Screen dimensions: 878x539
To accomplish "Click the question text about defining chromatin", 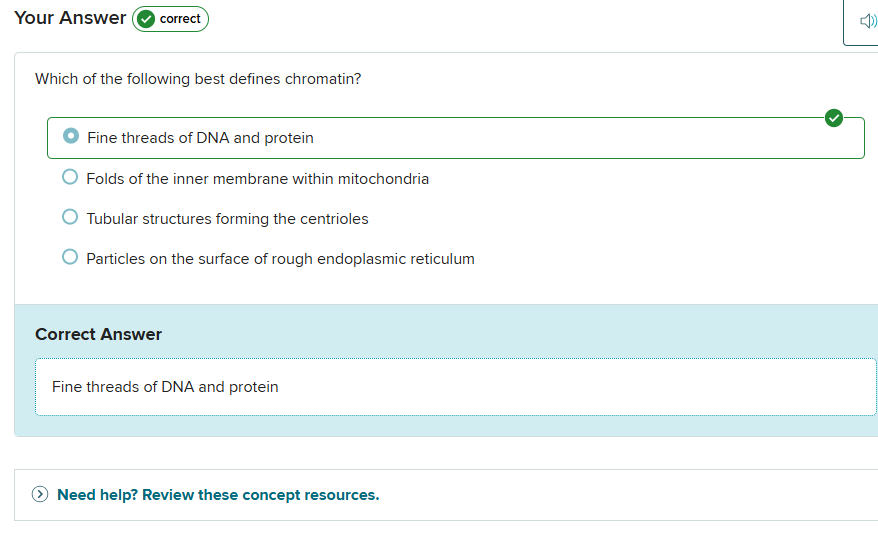I will tap(198, 79).
